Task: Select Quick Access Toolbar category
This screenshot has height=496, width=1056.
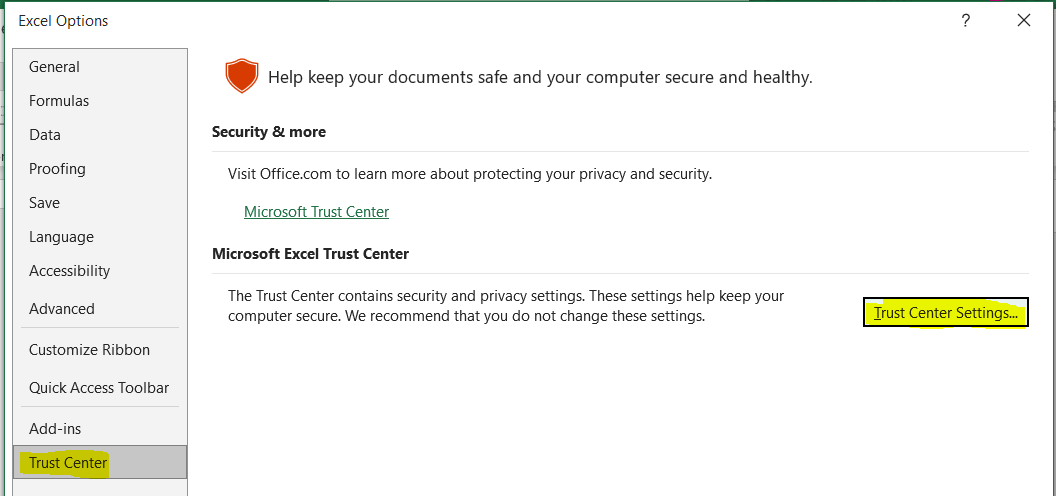Action: [99, 388]
